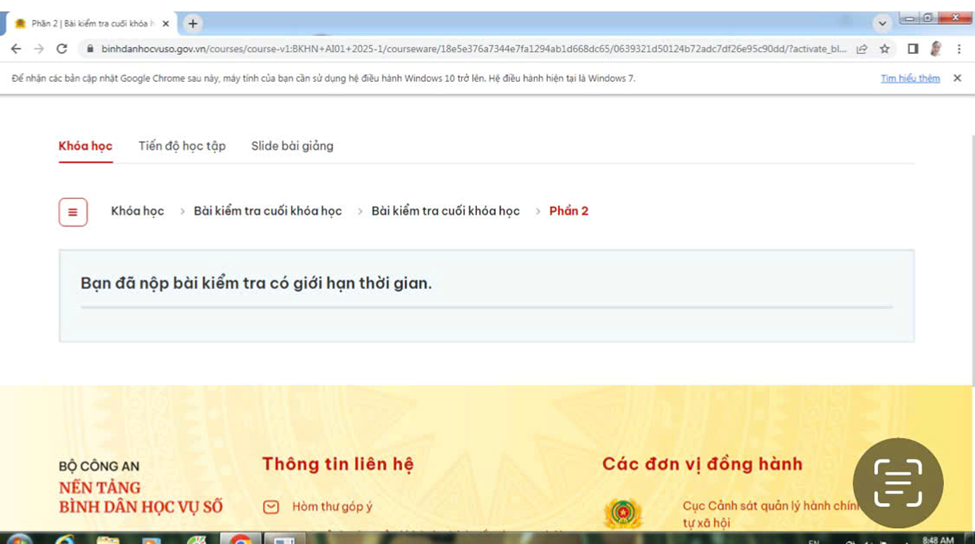Open Chrome's three-dot menu
The width and height of the screenshot is (975, 544).
(959, 48)
